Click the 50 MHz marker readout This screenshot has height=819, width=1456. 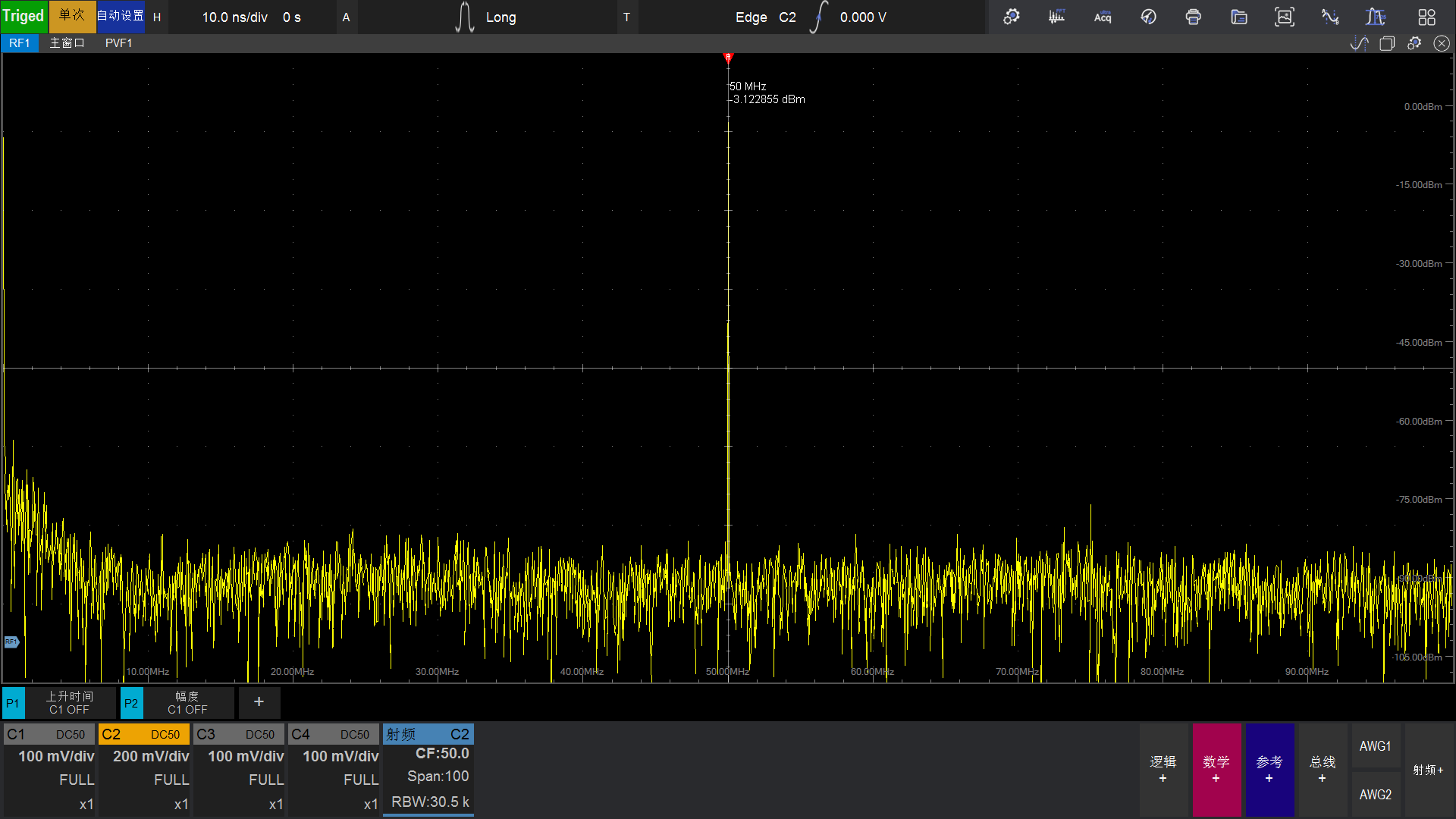[x=748, y=86]
